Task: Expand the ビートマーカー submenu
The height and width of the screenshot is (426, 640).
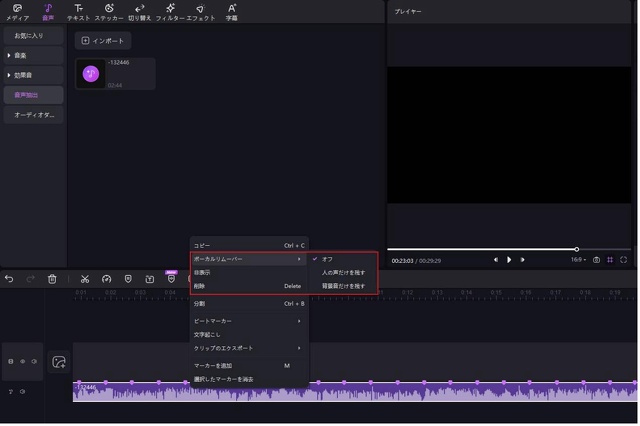Action: tap(249, 322)
